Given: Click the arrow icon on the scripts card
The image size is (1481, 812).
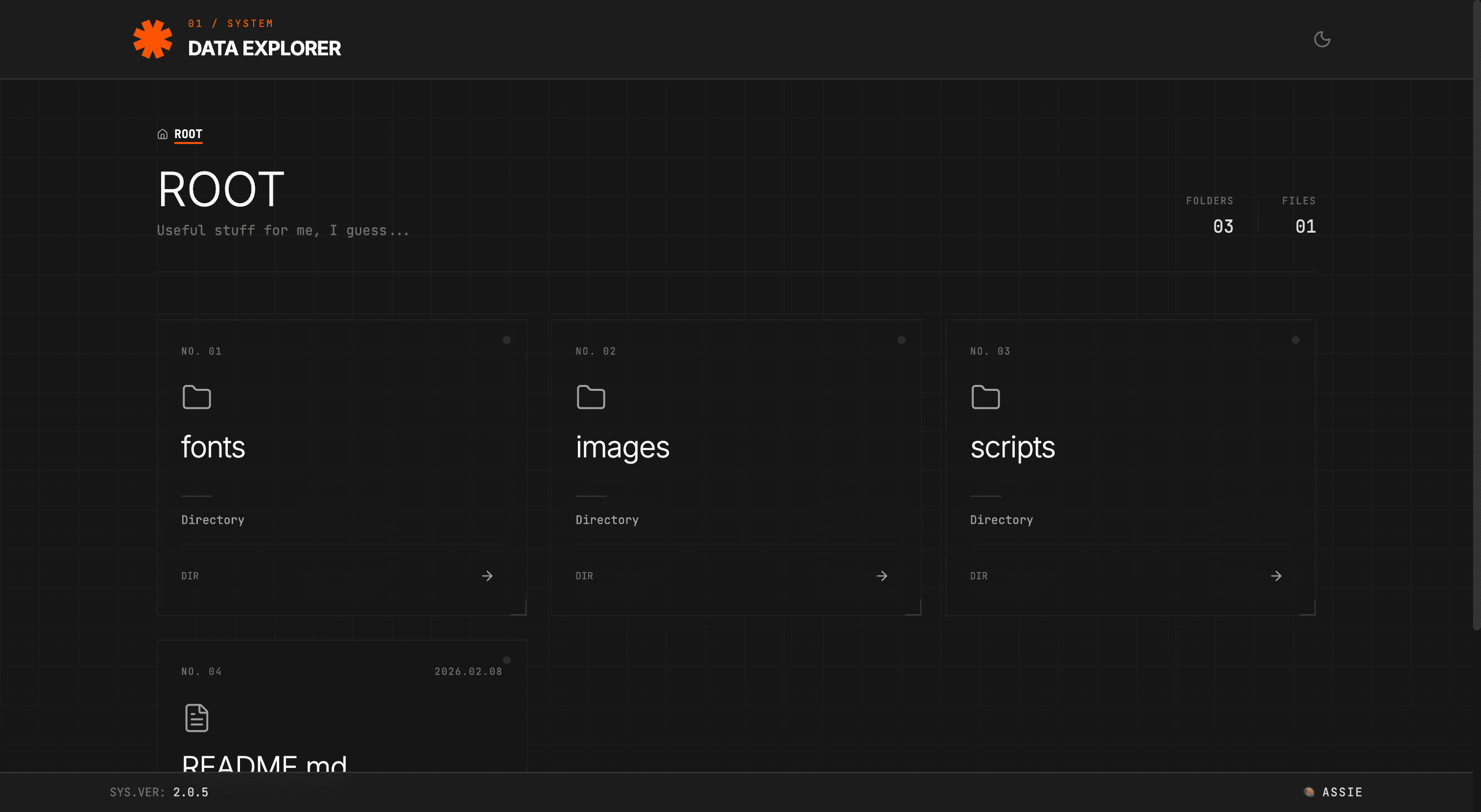Looking at the screenshot, I should click(1276, 575).
